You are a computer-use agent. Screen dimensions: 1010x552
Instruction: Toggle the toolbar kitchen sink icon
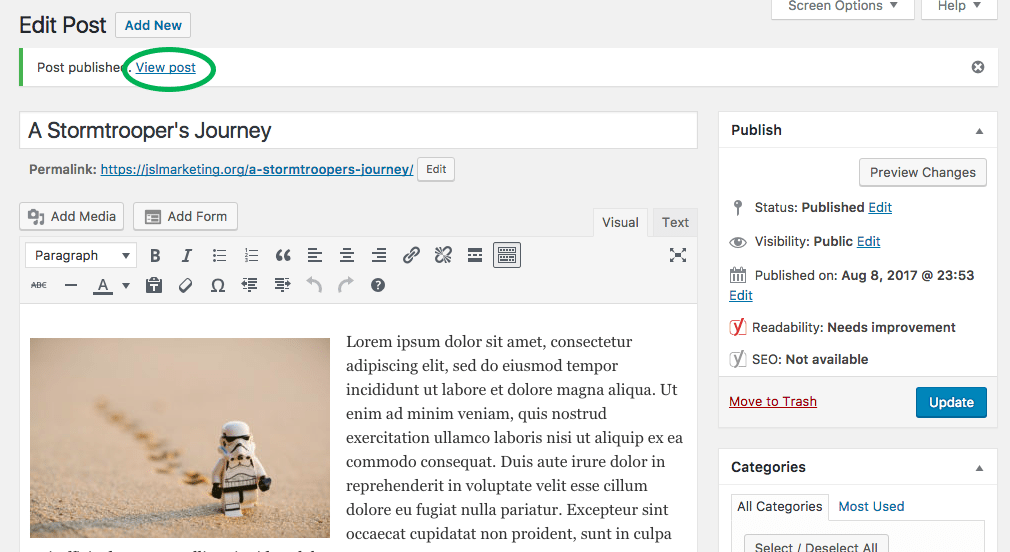[507, 256]
